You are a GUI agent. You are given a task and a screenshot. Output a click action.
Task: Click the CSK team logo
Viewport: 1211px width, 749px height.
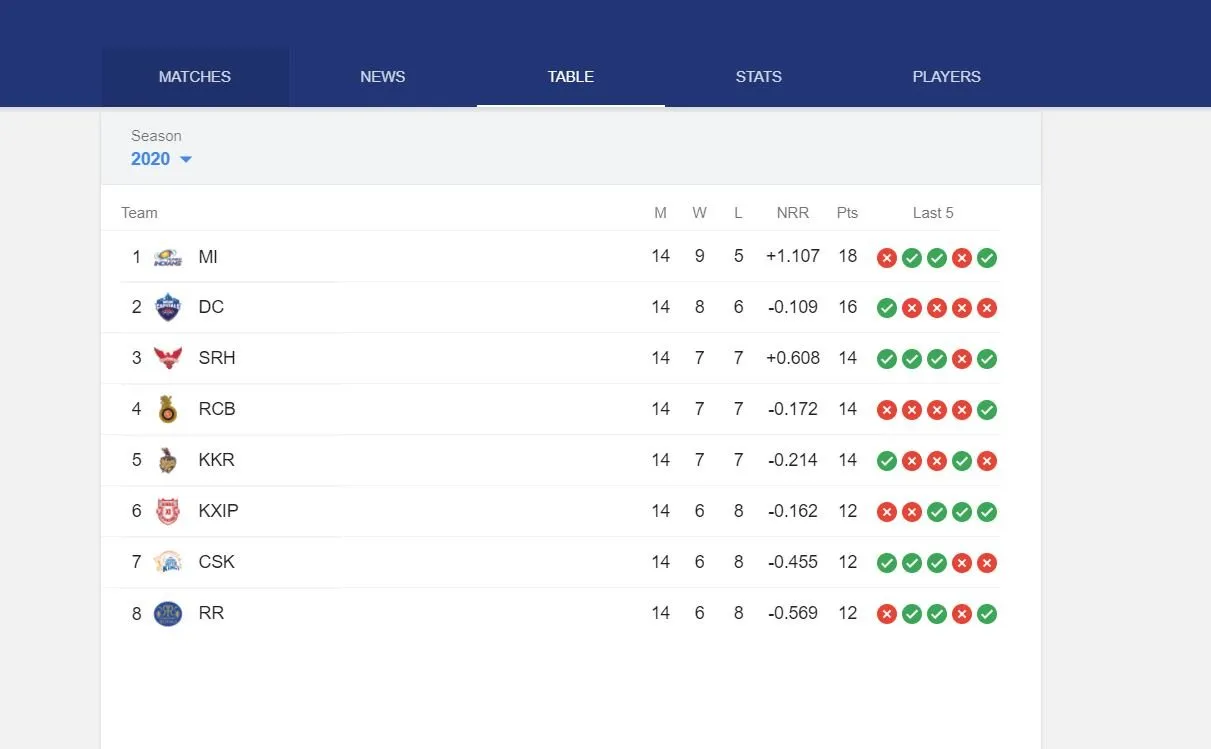click(x=168, y=562)
